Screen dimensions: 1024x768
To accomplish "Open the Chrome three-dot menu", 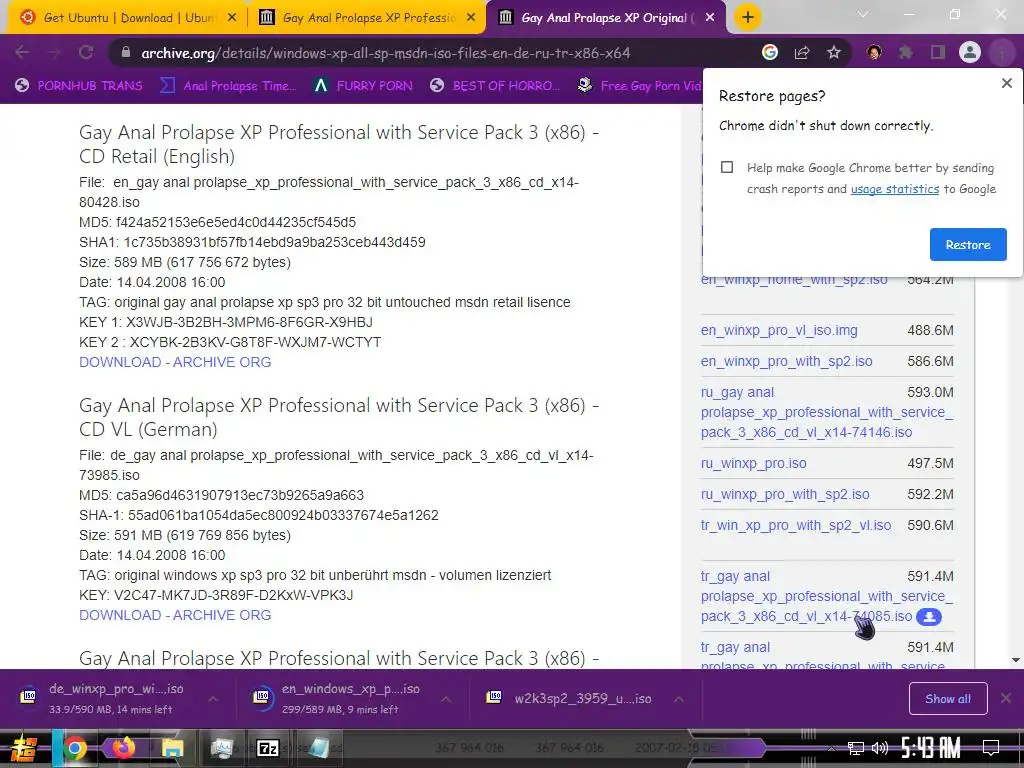I will click(x=1002, y=53).
